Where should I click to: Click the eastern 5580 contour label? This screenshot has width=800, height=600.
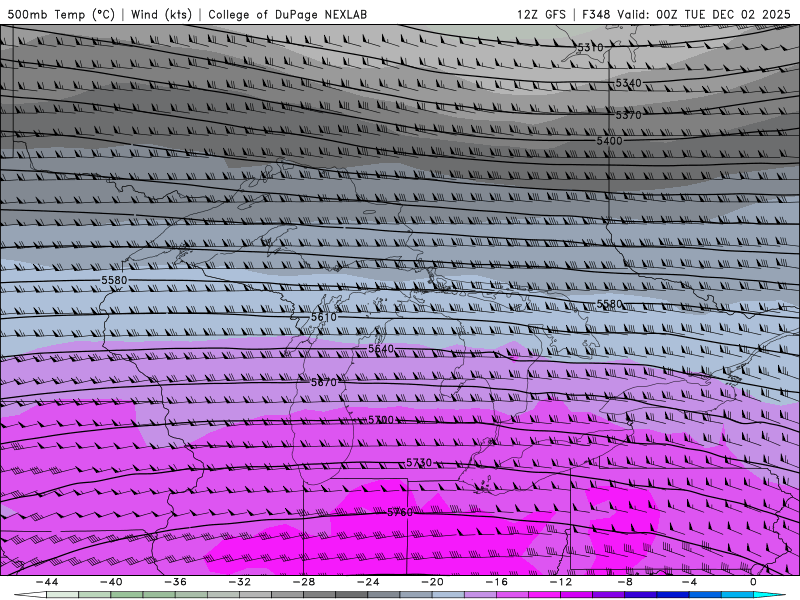point(609,304)
